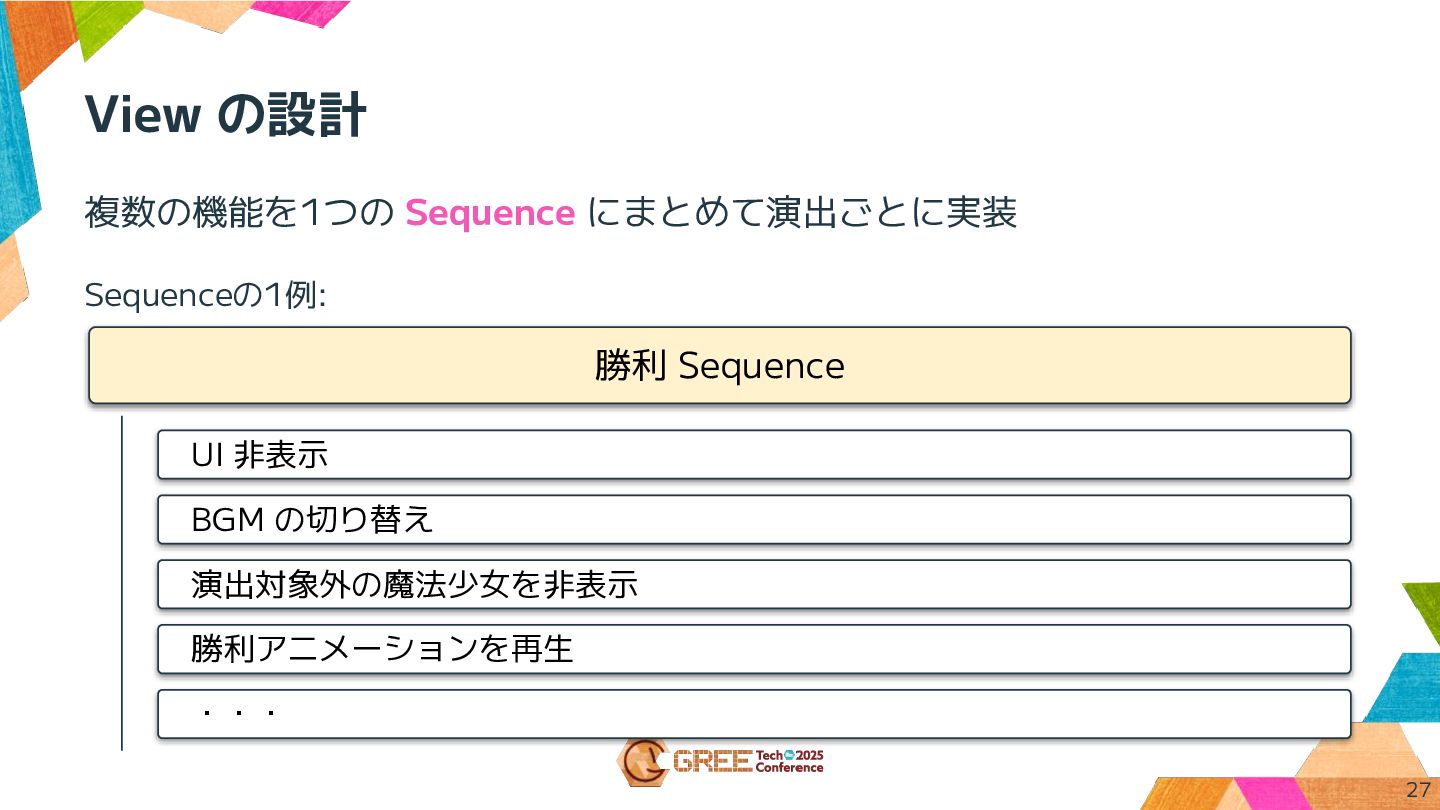Viewport: 1440px width, 810px height.
Task: Click the vertical tree line left of items
Action: click(122, 582)
